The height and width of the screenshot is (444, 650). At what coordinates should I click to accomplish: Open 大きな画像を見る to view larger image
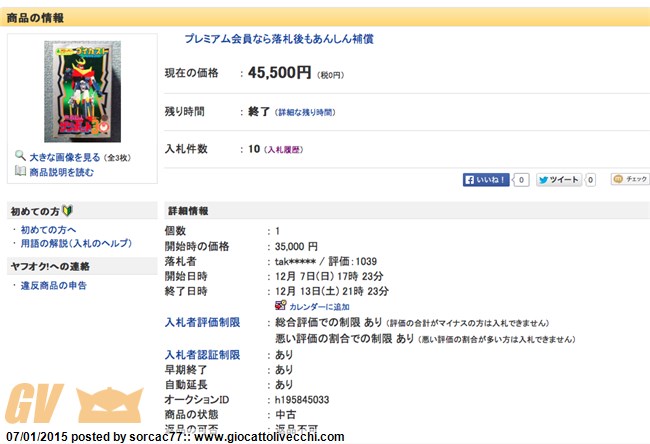(64, 157)
